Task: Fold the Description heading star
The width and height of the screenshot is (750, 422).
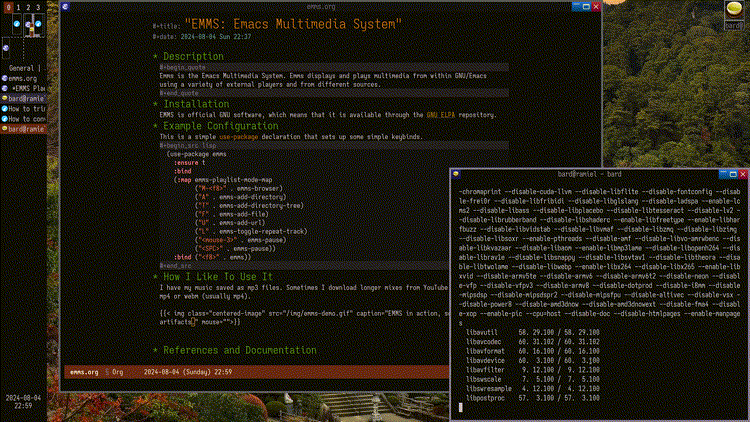Action: [x=155, y=56]
